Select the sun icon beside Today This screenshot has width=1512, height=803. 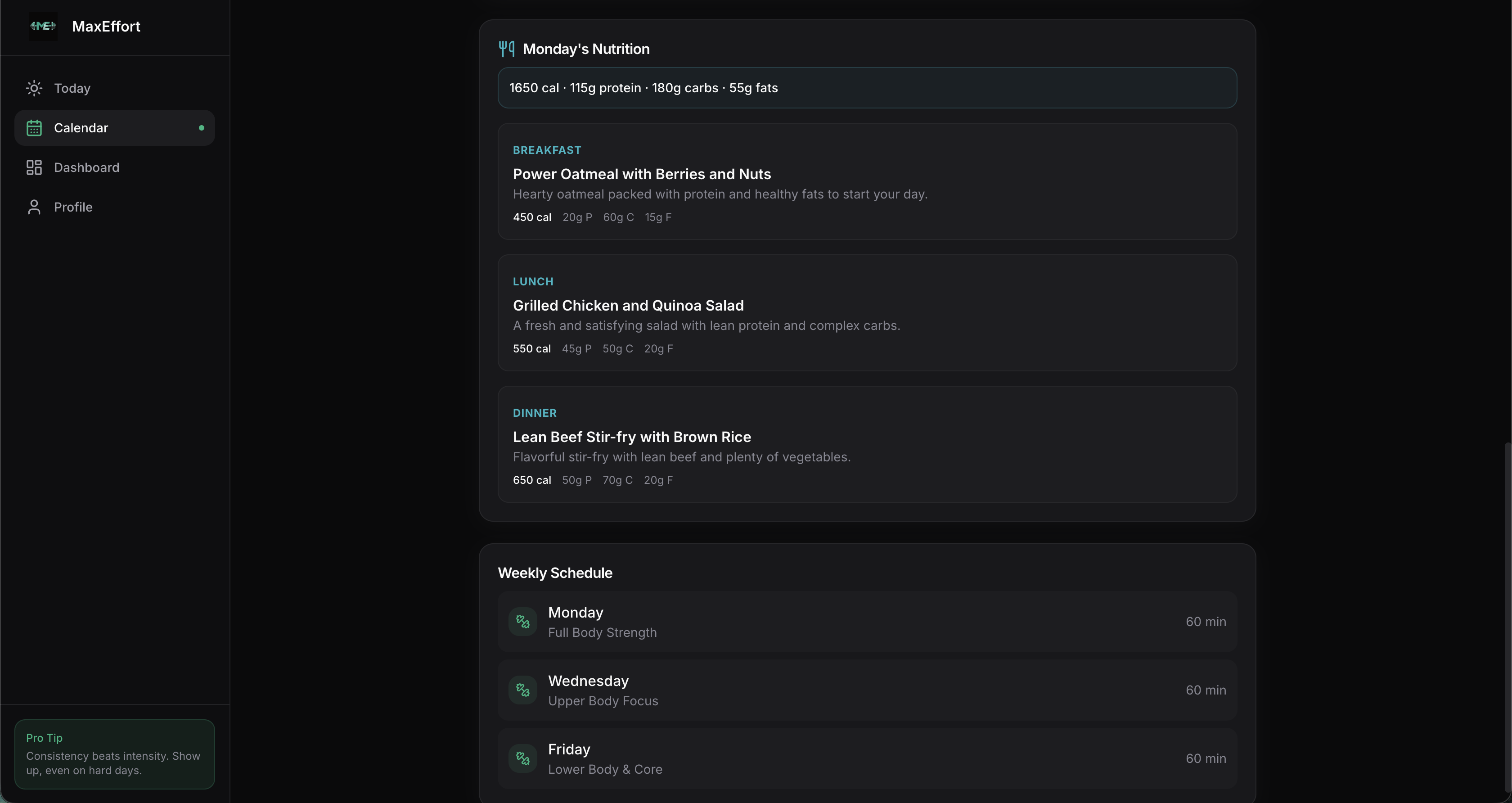[34, 88]
